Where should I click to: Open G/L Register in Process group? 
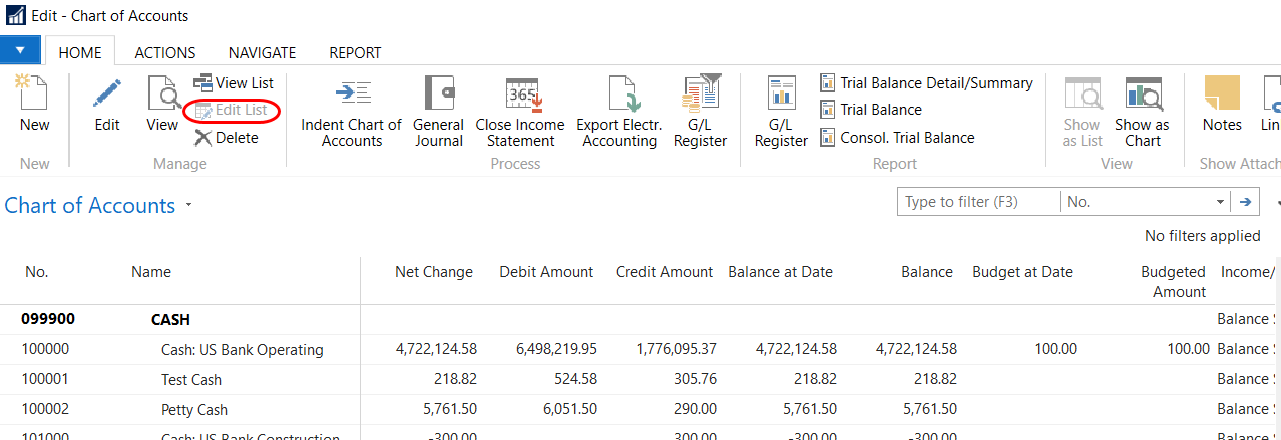tap(700, 94)
